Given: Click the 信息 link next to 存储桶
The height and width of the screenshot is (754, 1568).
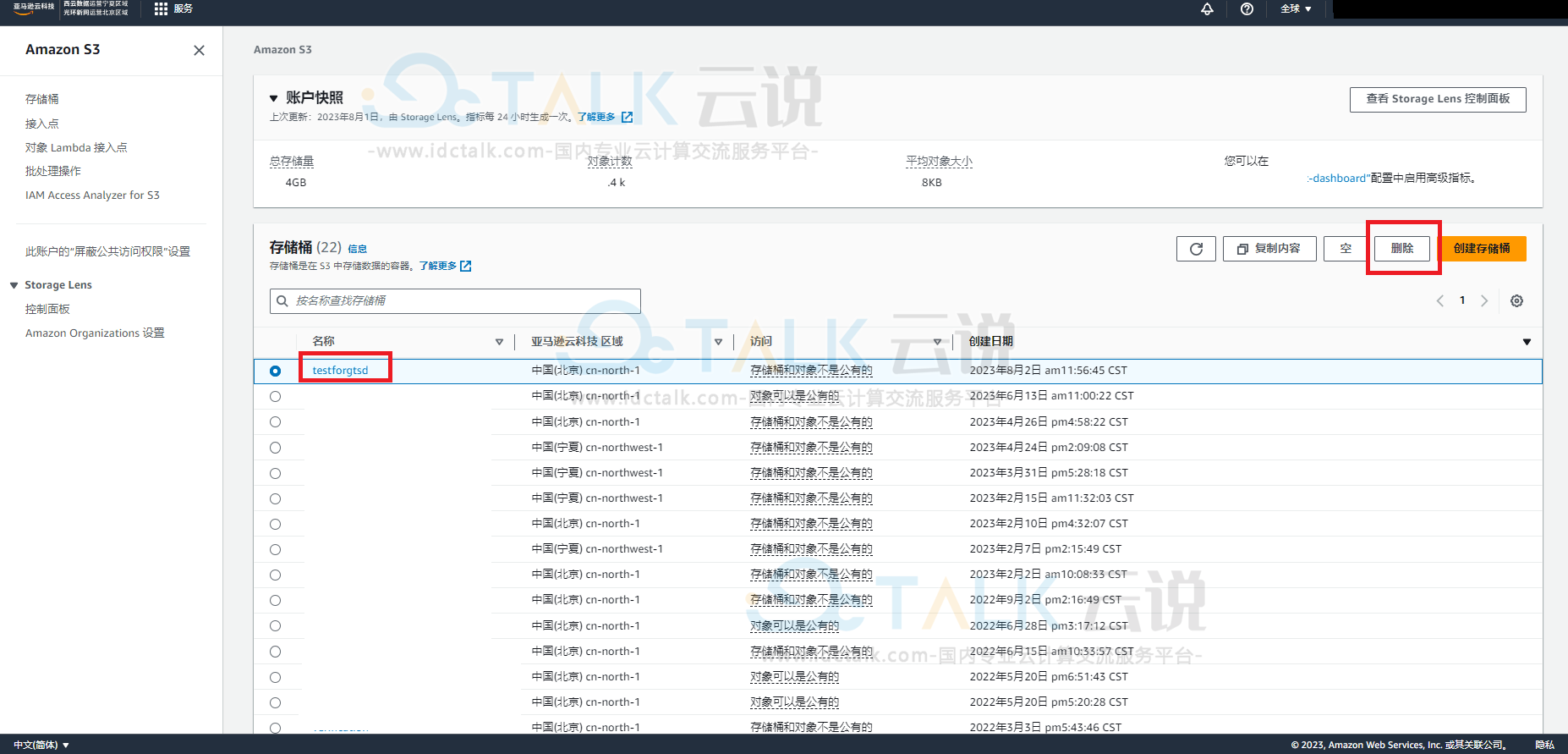Looking at the screenshot, I should point(358,249).
